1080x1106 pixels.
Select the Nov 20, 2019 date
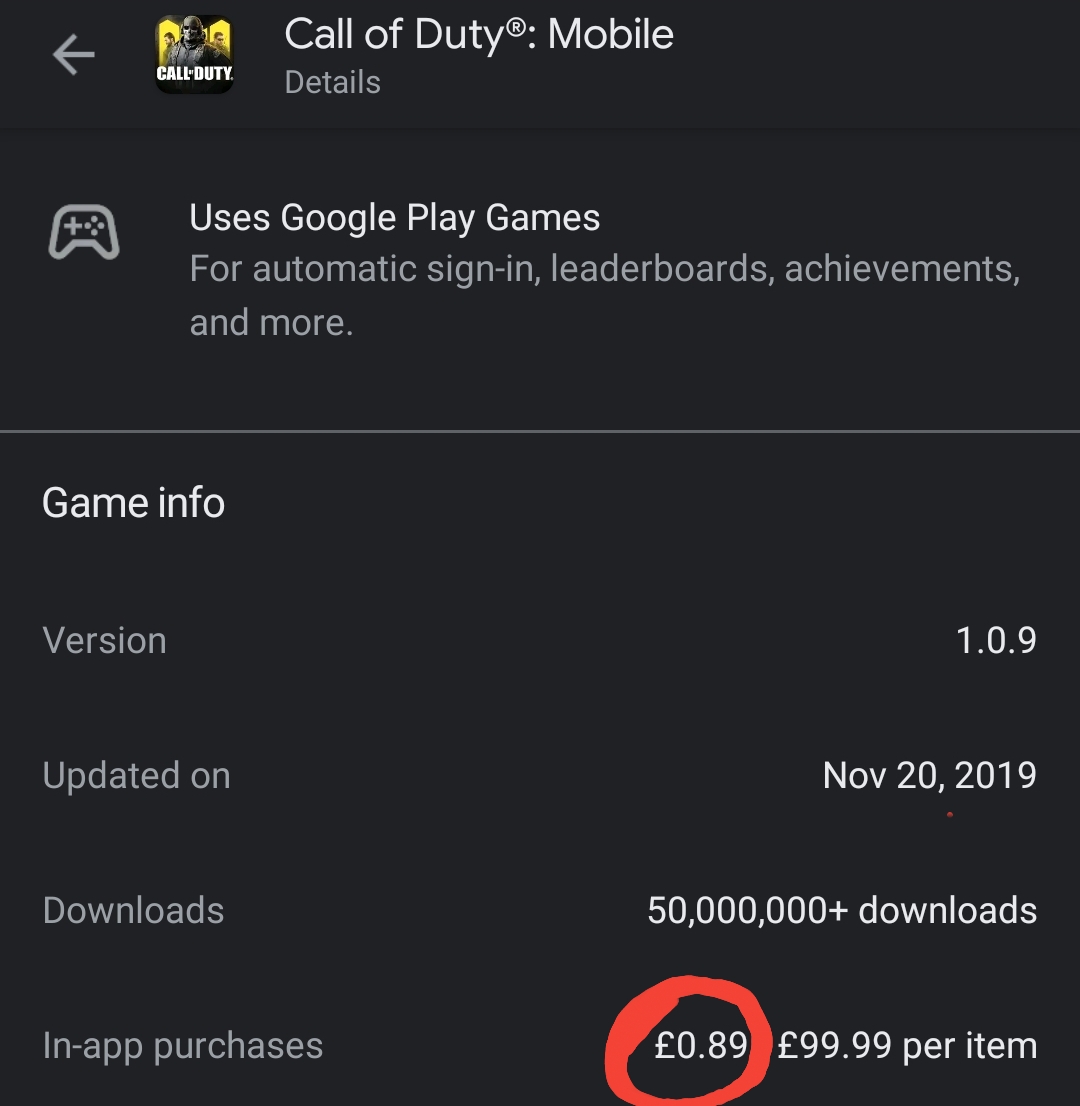coord(929,776)
